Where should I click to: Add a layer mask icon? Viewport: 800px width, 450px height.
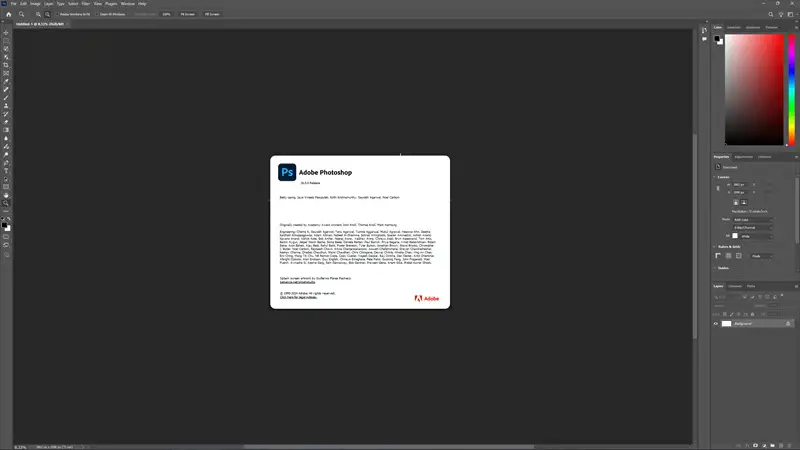(x=756, y=445)
